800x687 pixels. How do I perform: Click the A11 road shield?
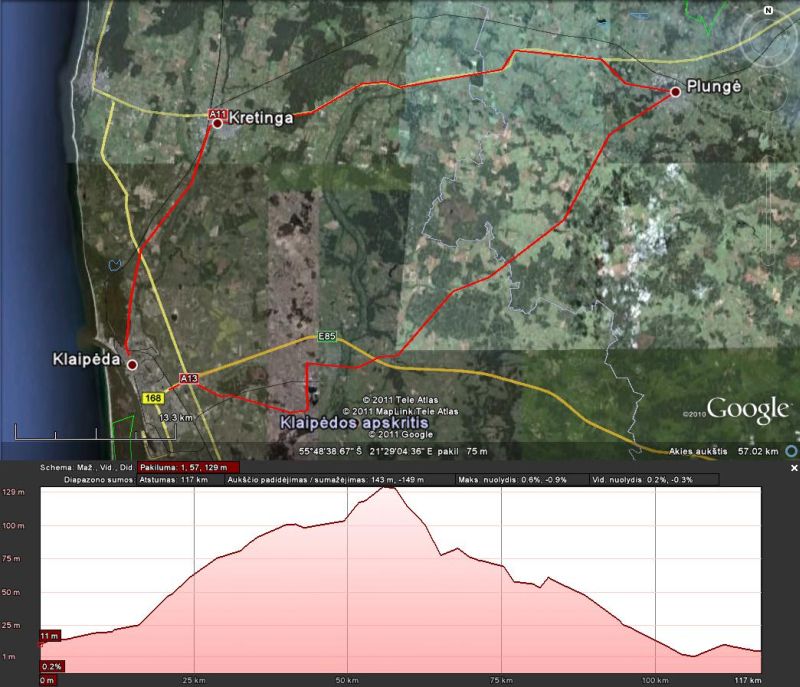pos(217,114)
